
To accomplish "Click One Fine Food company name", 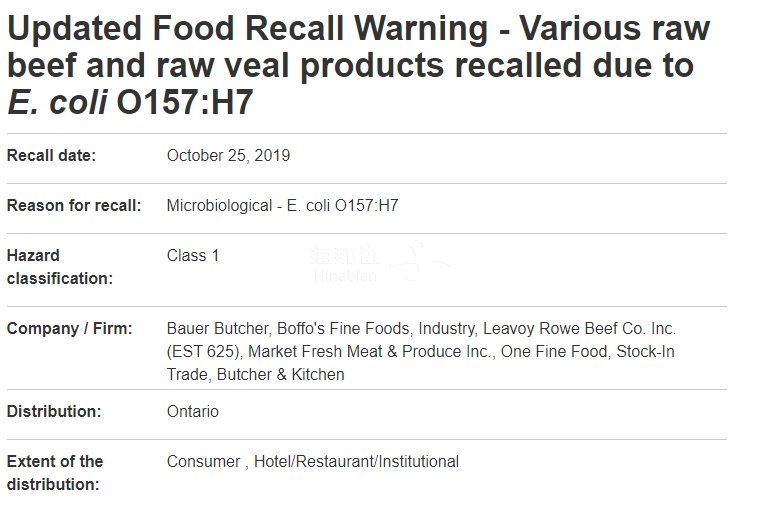I will [x=554, y=351].
